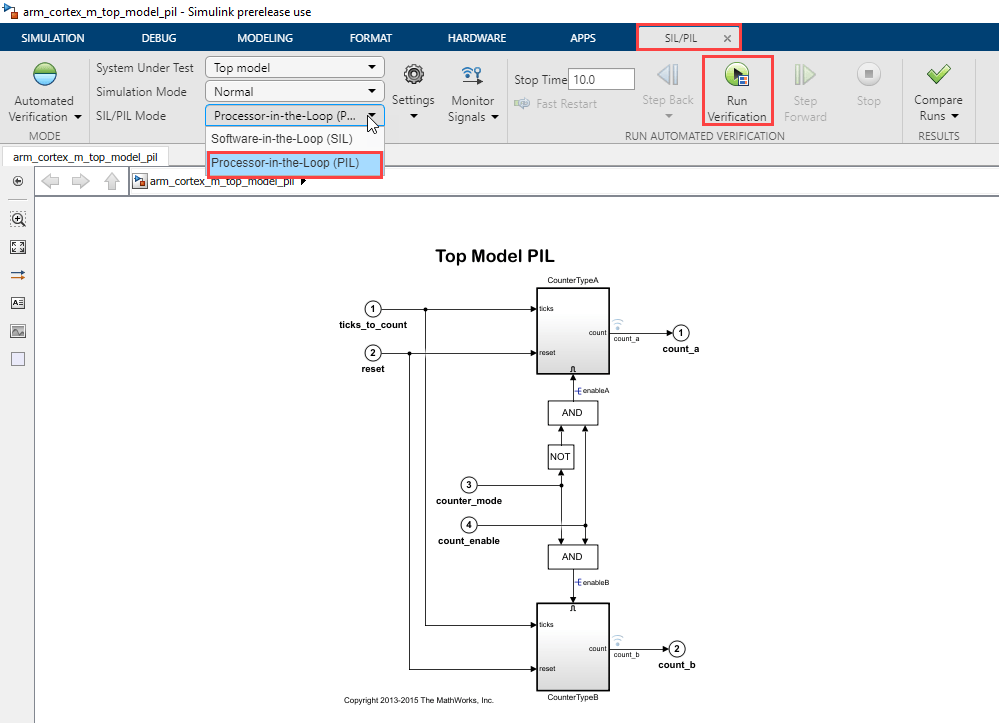This screenshot has width=999, height=723.
Task: Click the Automated Verification mode icon
Action: pos(45,75)
